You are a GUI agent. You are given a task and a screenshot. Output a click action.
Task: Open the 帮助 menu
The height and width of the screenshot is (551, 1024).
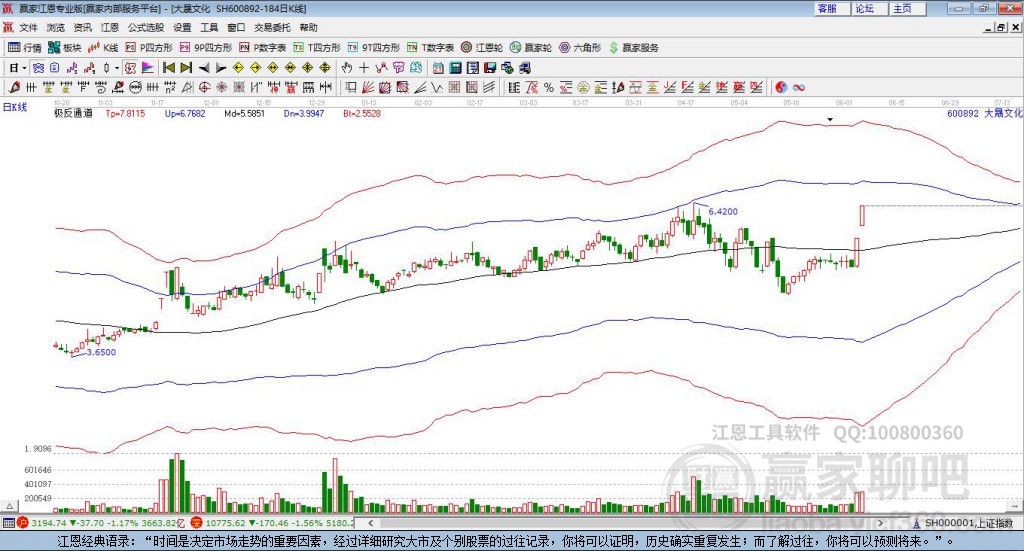point(308,27)
